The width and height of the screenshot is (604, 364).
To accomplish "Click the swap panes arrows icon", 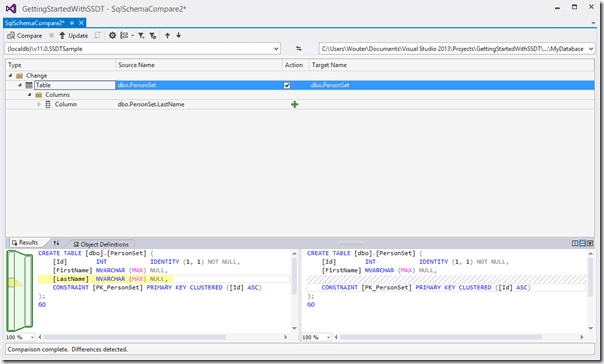I will pyautogui.click(x=56, y=243).
